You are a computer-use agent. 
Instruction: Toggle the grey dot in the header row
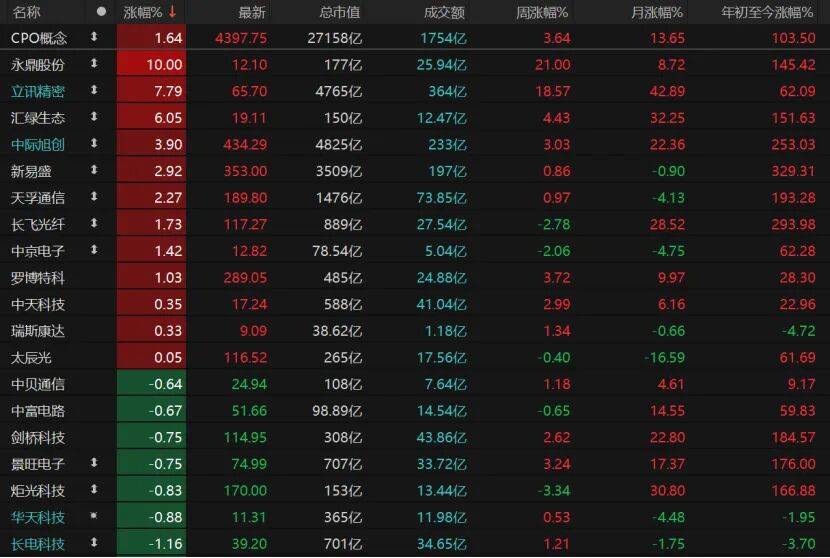[x=100, y=12]
